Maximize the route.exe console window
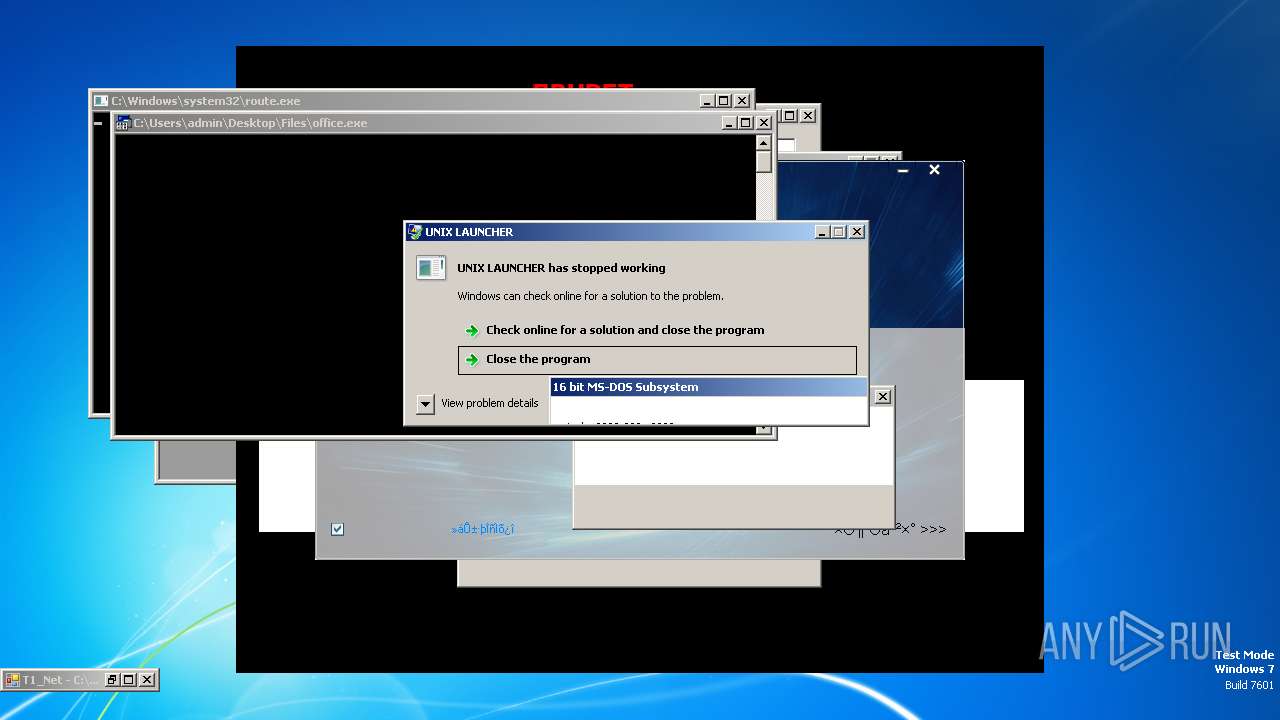The image size is (1280, 720). pyautogui.click(x=724, y=101)
